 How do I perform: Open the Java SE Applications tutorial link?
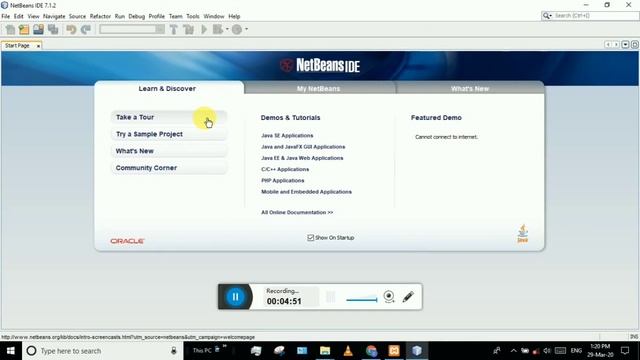click(x=287, y=136)
